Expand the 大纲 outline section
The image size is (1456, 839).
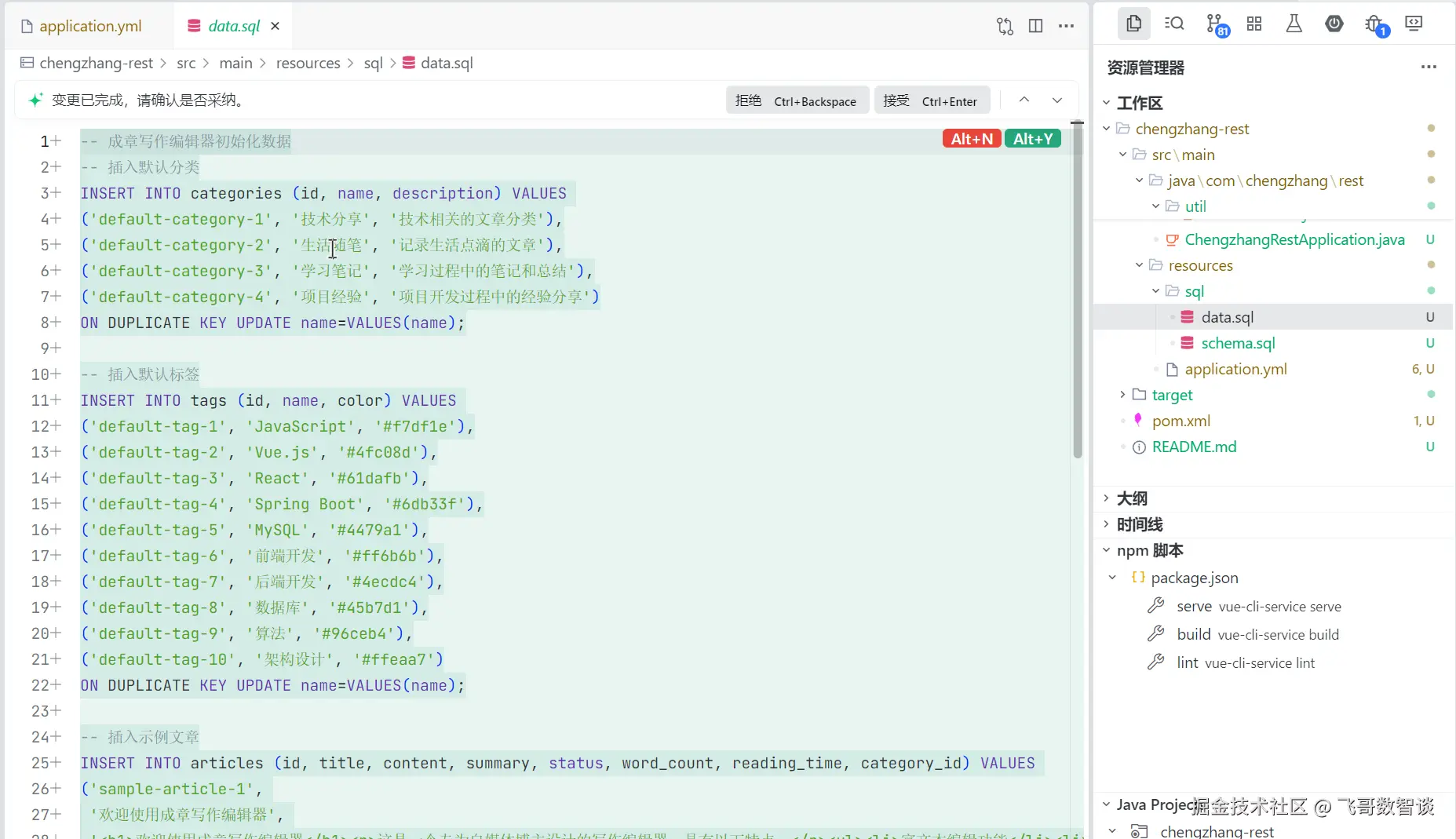click(x=1107, y=498)
